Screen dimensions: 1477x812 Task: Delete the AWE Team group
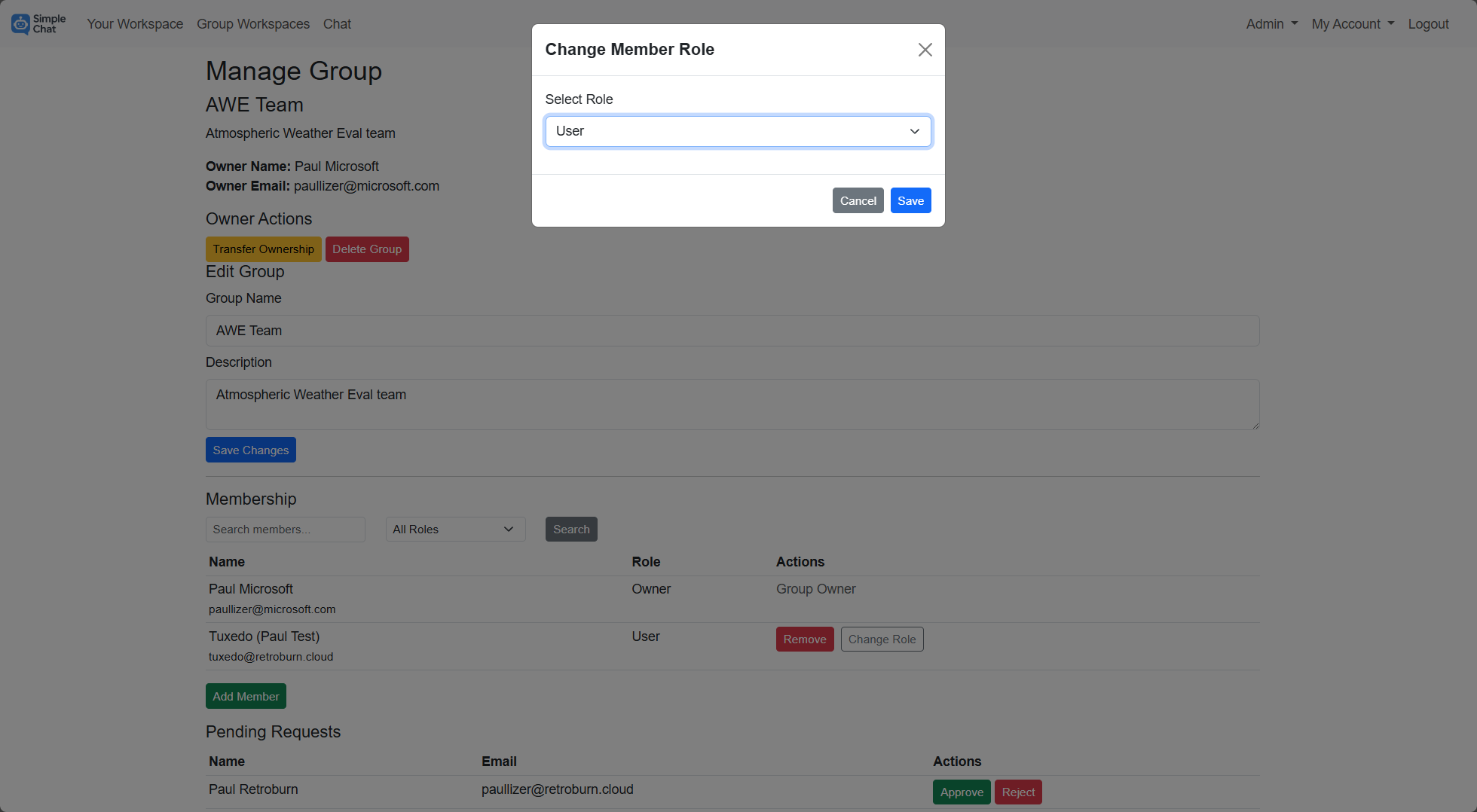(367, 249)
